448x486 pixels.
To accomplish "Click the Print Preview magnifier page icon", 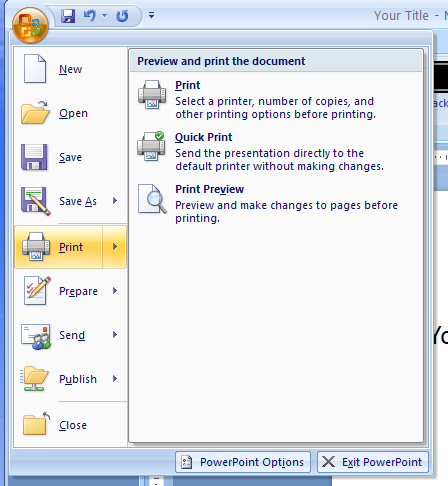I will click(152, 199).
